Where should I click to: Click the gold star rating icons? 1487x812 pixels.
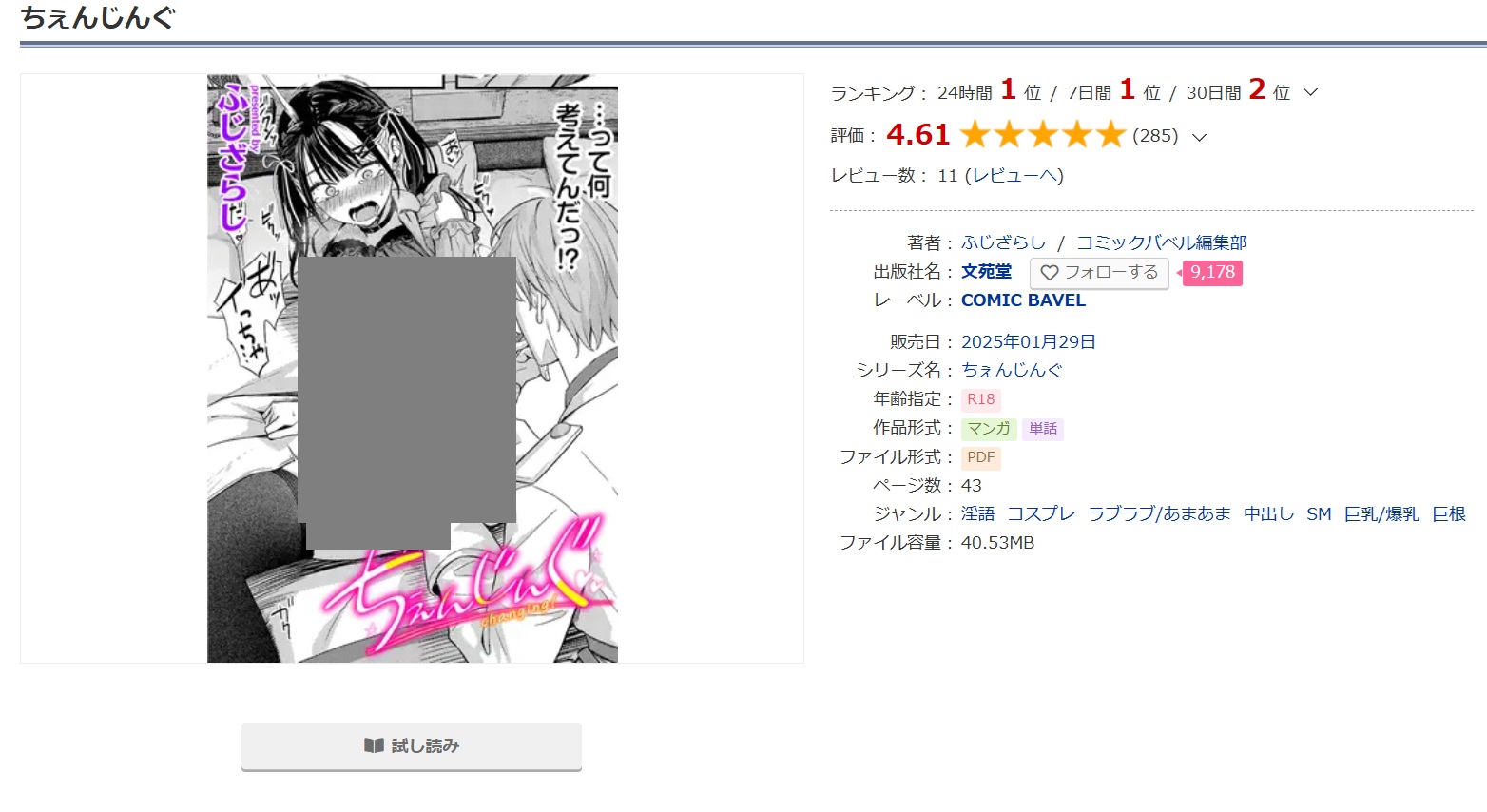[1043, 135]
